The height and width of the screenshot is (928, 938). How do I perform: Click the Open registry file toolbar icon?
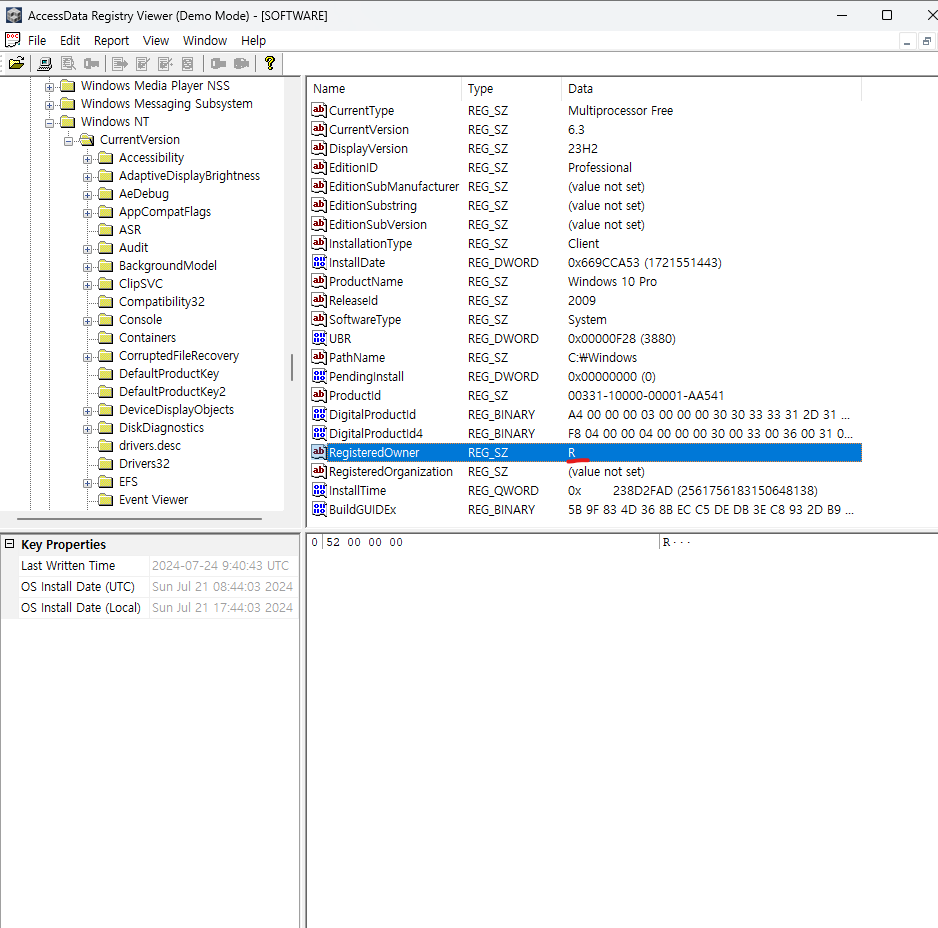point(17,63)
